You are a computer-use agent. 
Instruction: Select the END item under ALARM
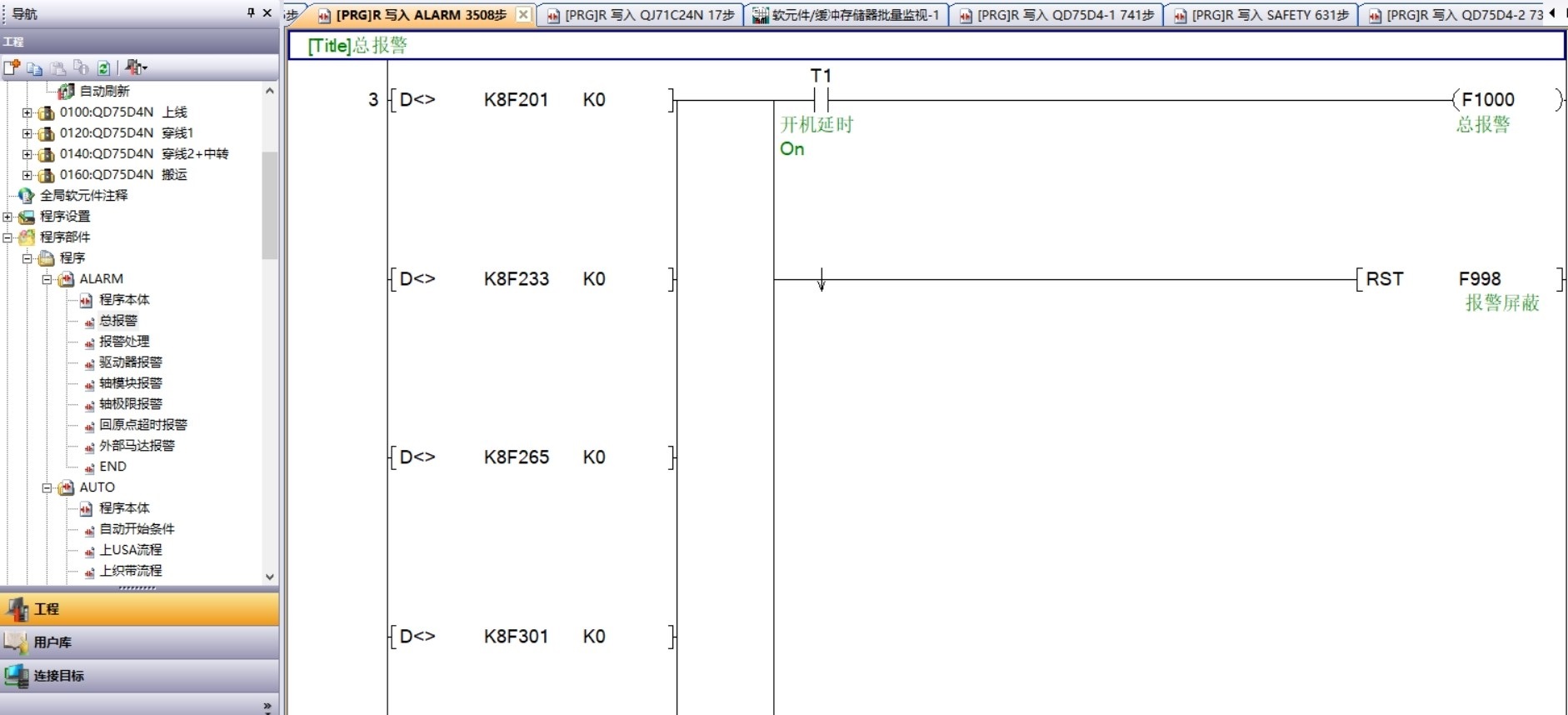(x=112, y=467)
